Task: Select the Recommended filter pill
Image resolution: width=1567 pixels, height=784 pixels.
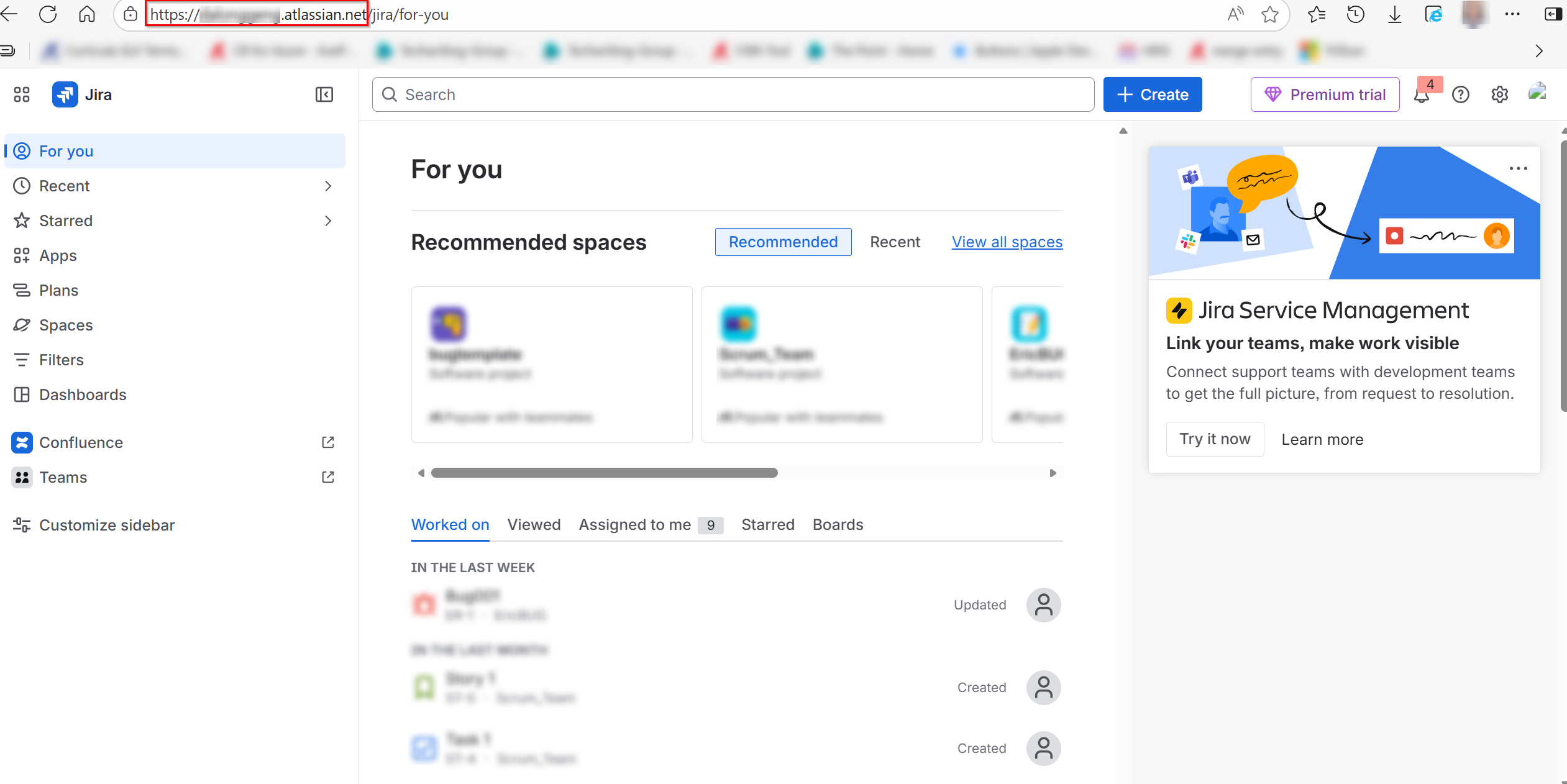Action: click(782, 242)
